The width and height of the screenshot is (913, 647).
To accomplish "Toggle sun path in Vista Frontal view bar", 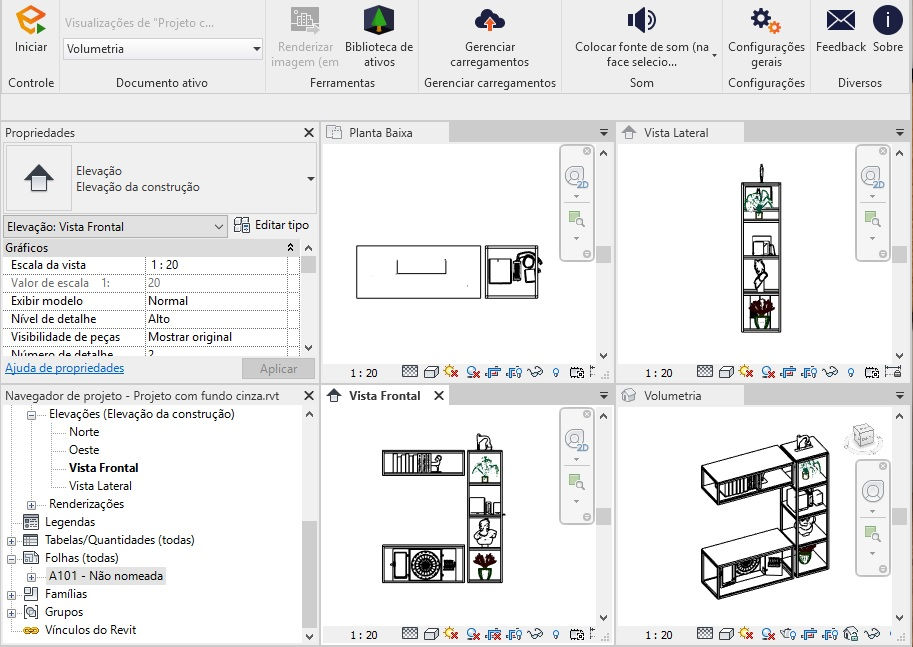I will coord(451,634).
